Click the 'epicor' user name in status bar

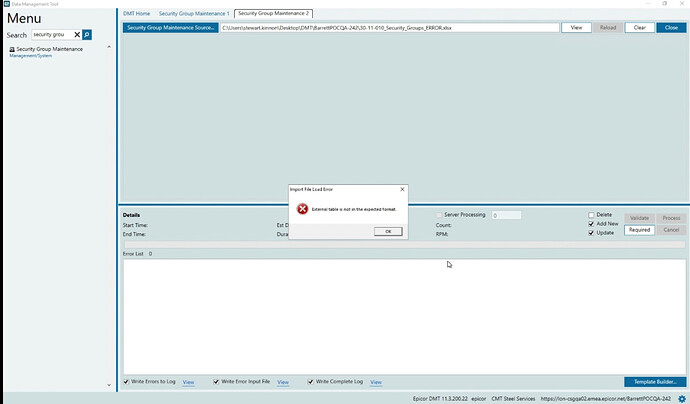click(x=479, y=399)
